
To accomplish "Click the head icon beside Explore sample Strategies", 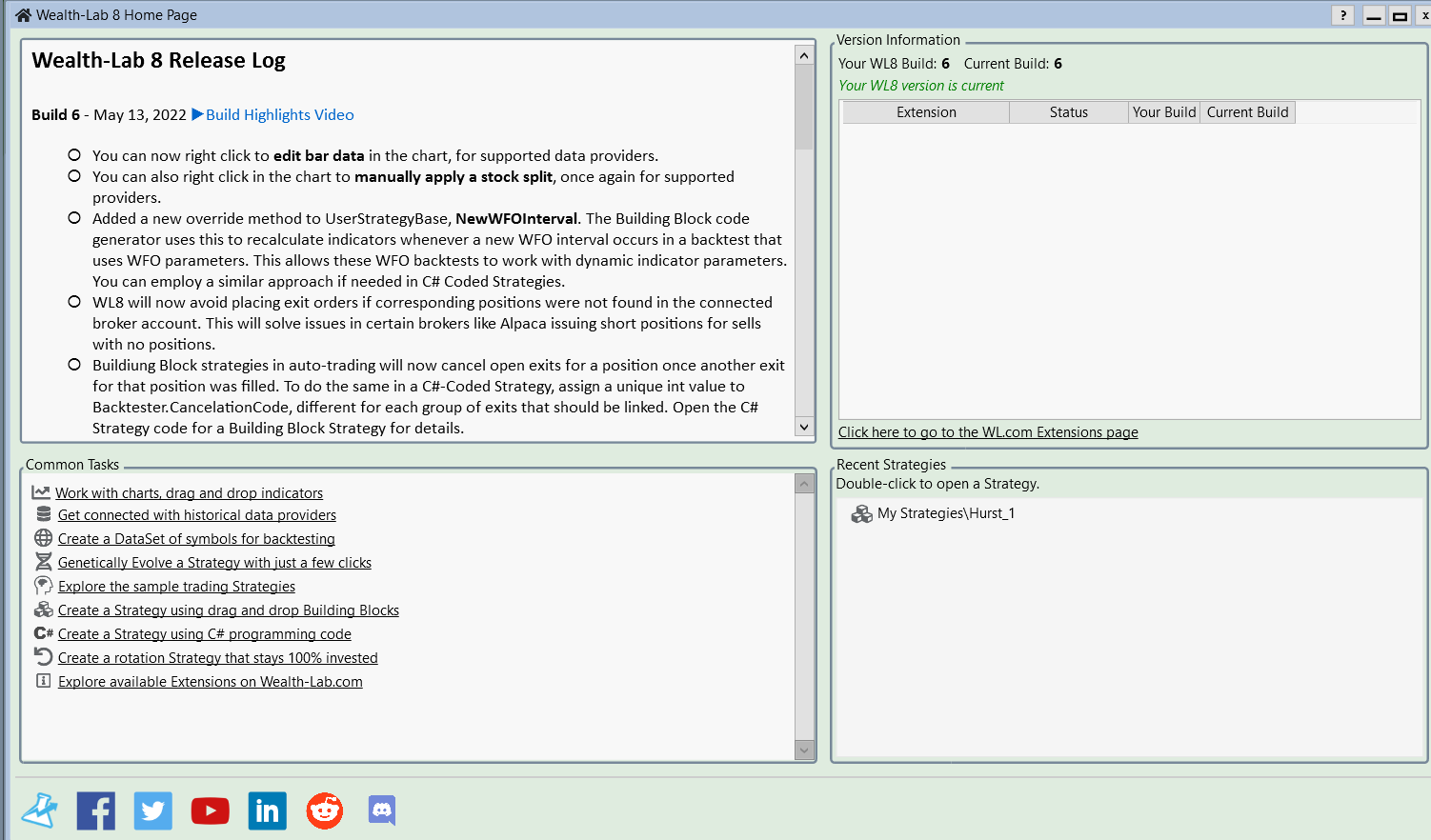I will [x=44, y=586].
